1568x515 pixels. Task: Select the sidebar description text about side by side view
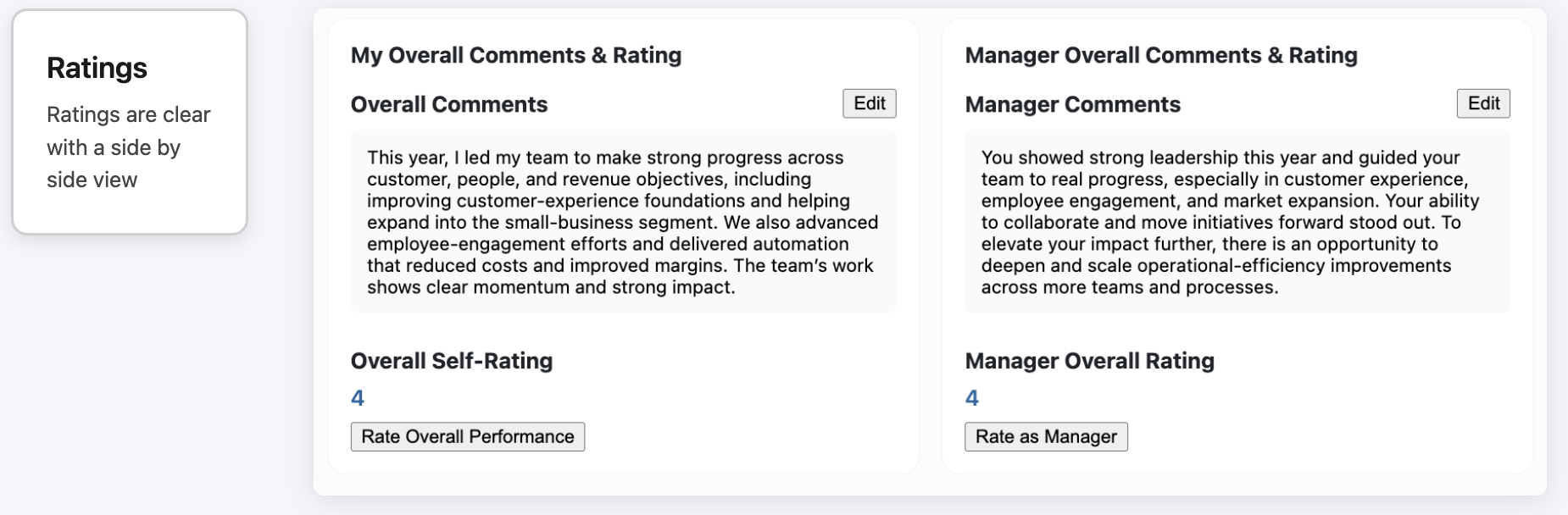pyautogui.click(x=128, y=147)
